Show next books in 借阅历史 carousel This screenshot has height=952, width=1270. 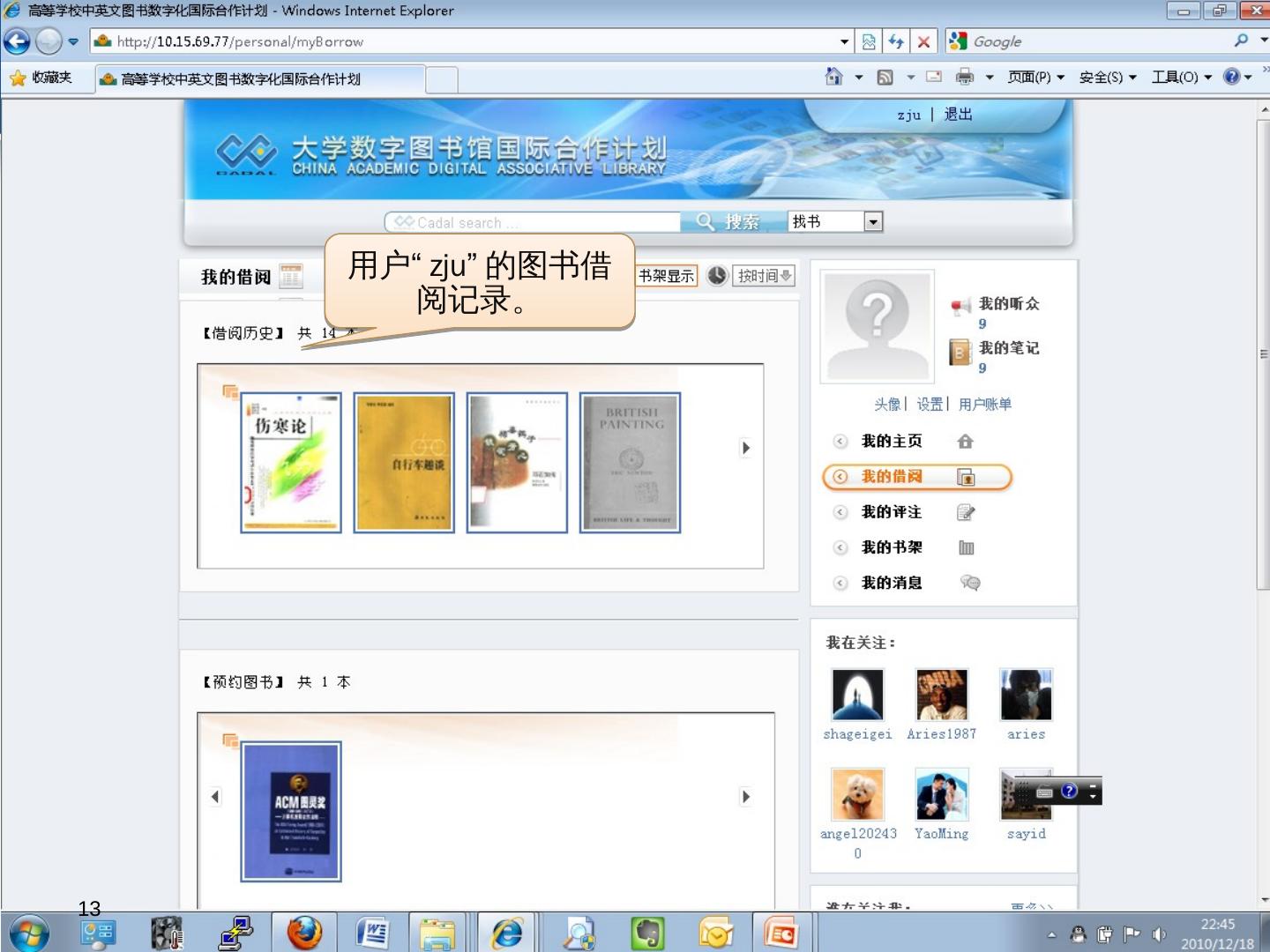[746, 448]
